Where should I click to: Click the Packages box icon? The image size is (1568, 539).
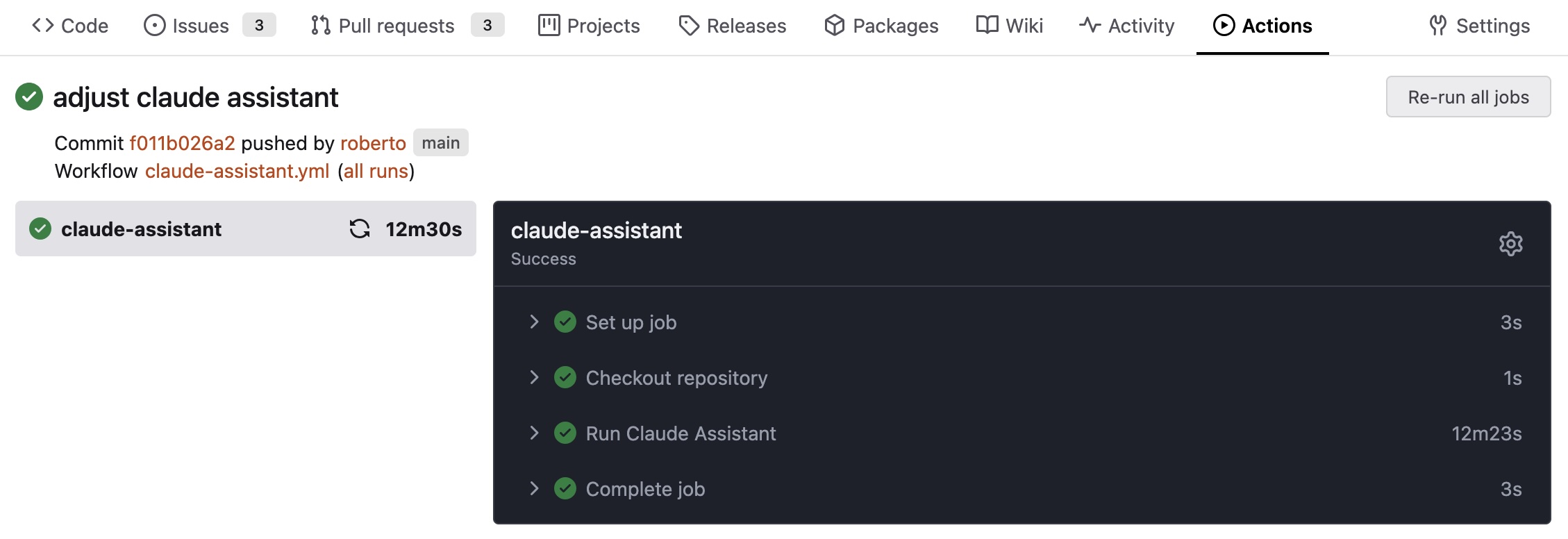(x=834, y=26)
